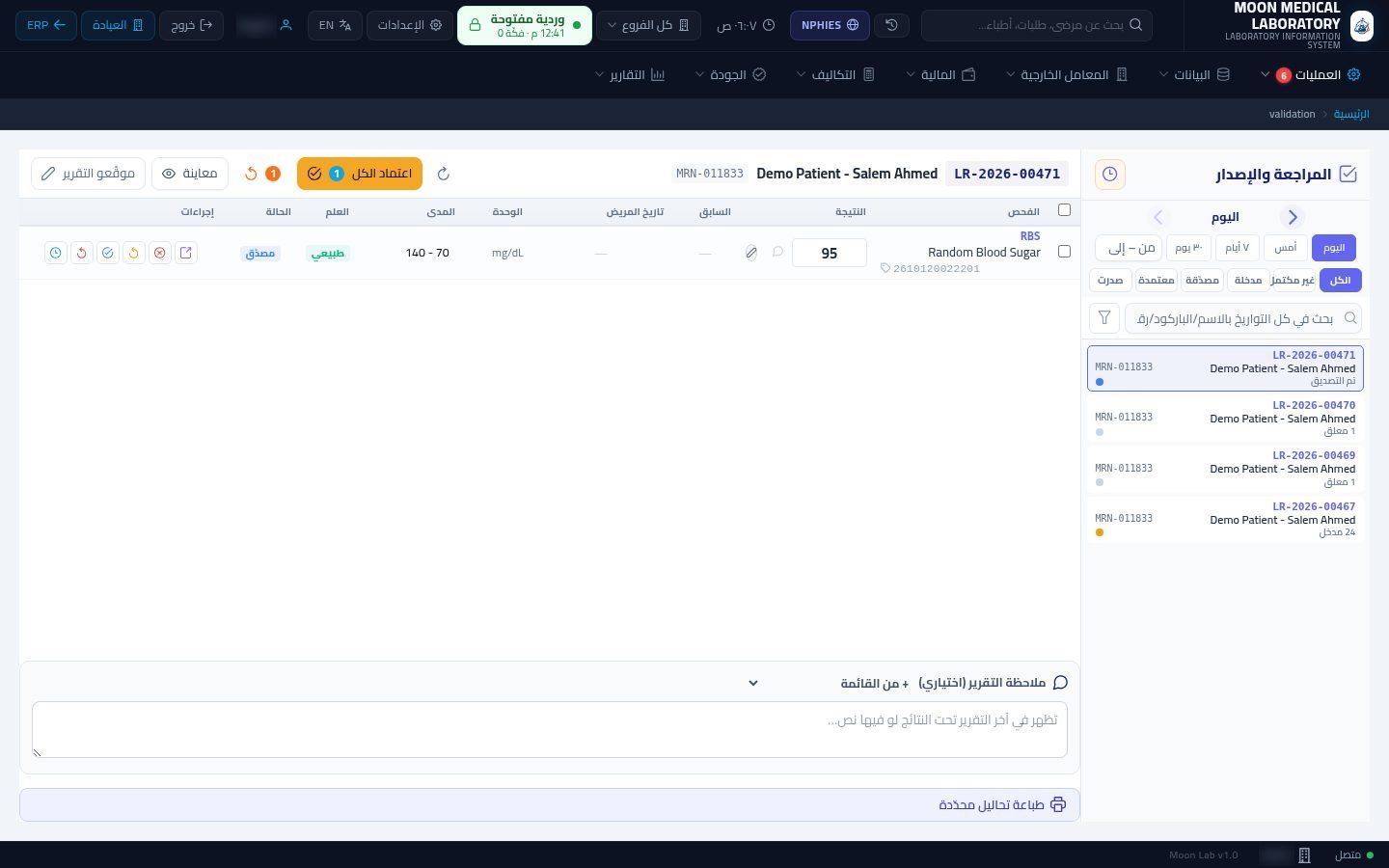Click the Moon Medical Laboratory logo
Image resolution: width=1389 pixels, height=868 pixels.
click(x=1362, y=25)
